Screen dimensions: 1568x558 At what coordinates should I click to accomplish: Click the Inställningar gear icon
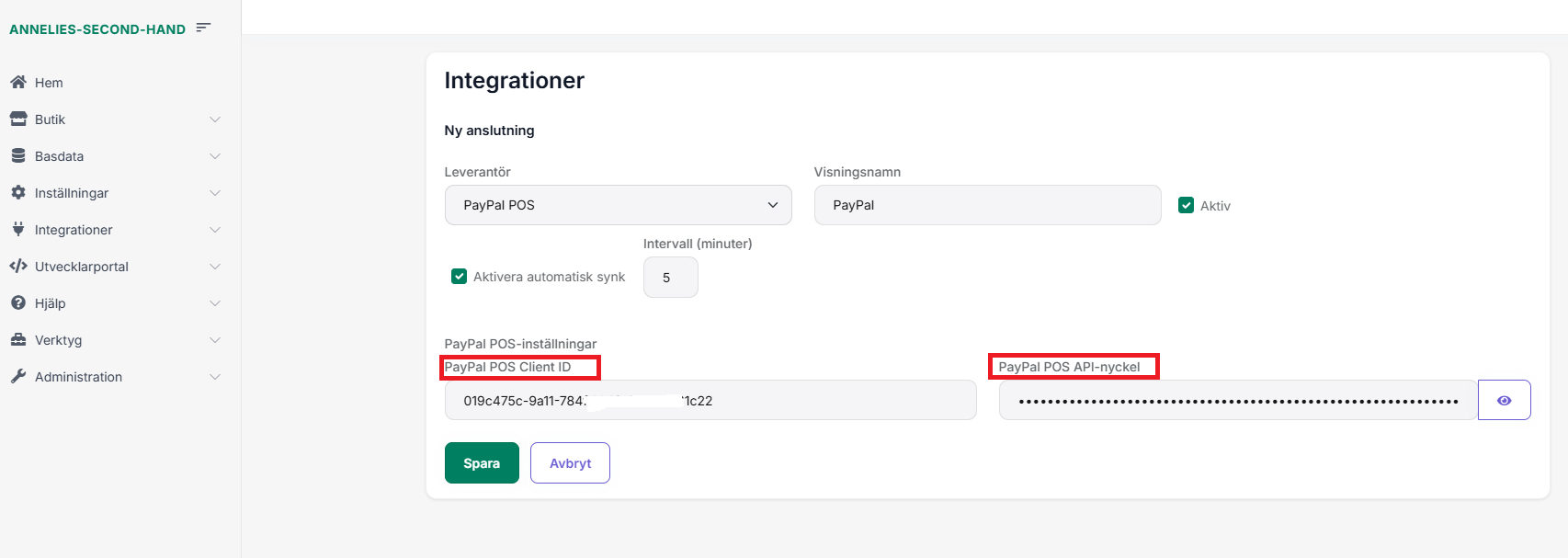[17, 192]
